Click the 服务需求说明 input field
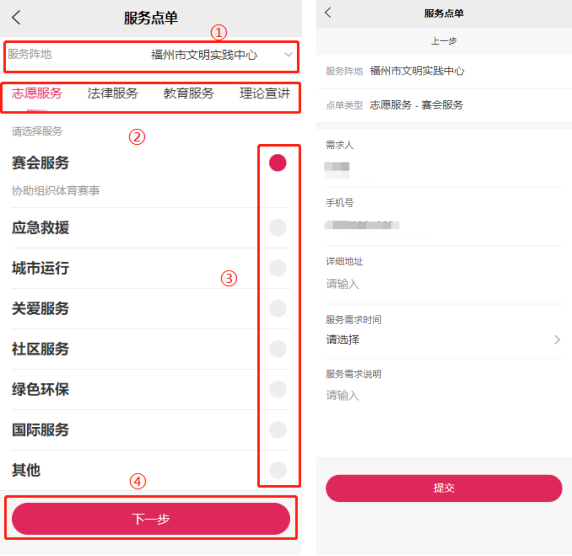The image size is (572, 556). 444,395
